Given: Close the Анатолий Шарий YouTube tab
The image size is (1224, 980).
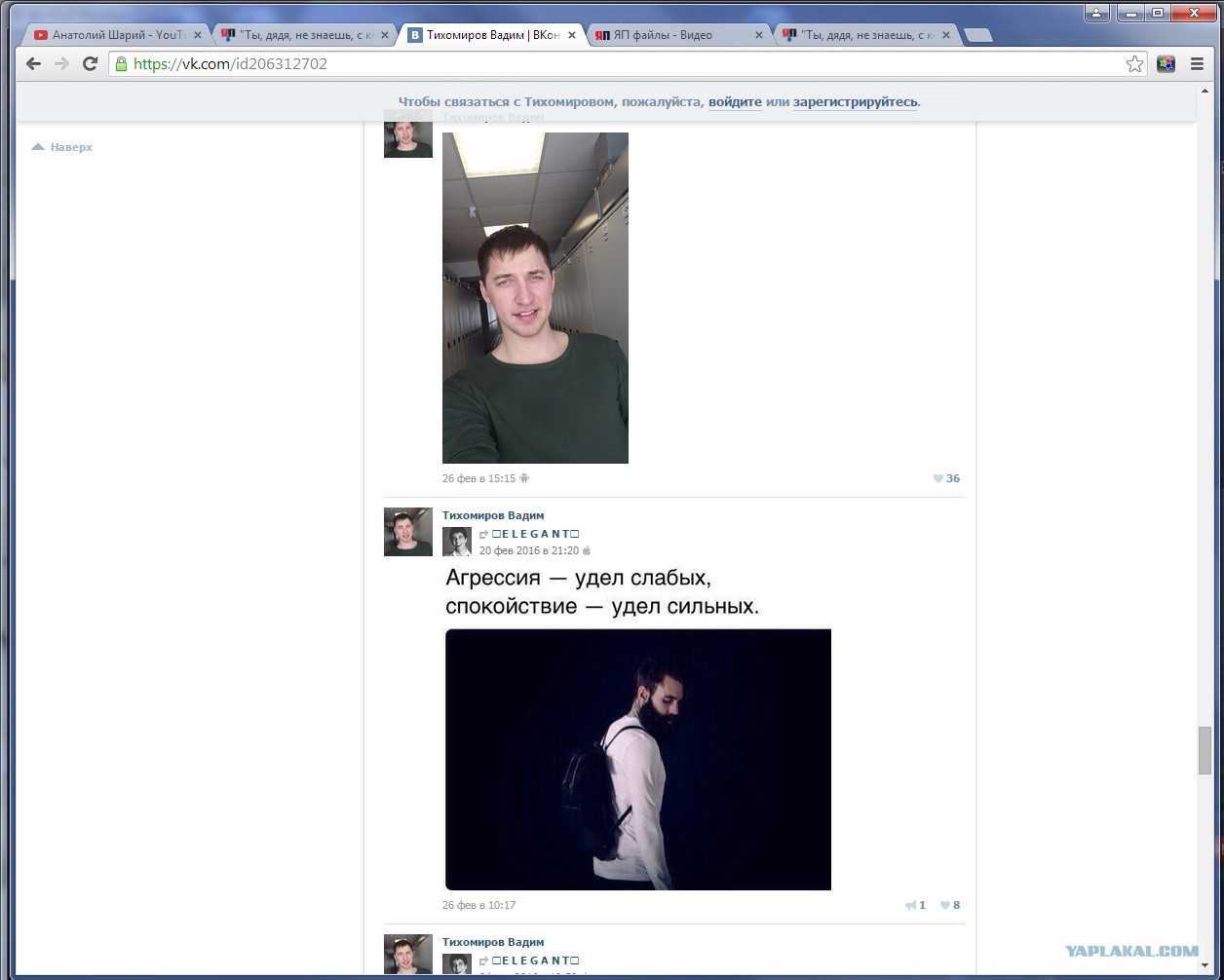Looking at the screenshot, I should click(x=198, y=35).
